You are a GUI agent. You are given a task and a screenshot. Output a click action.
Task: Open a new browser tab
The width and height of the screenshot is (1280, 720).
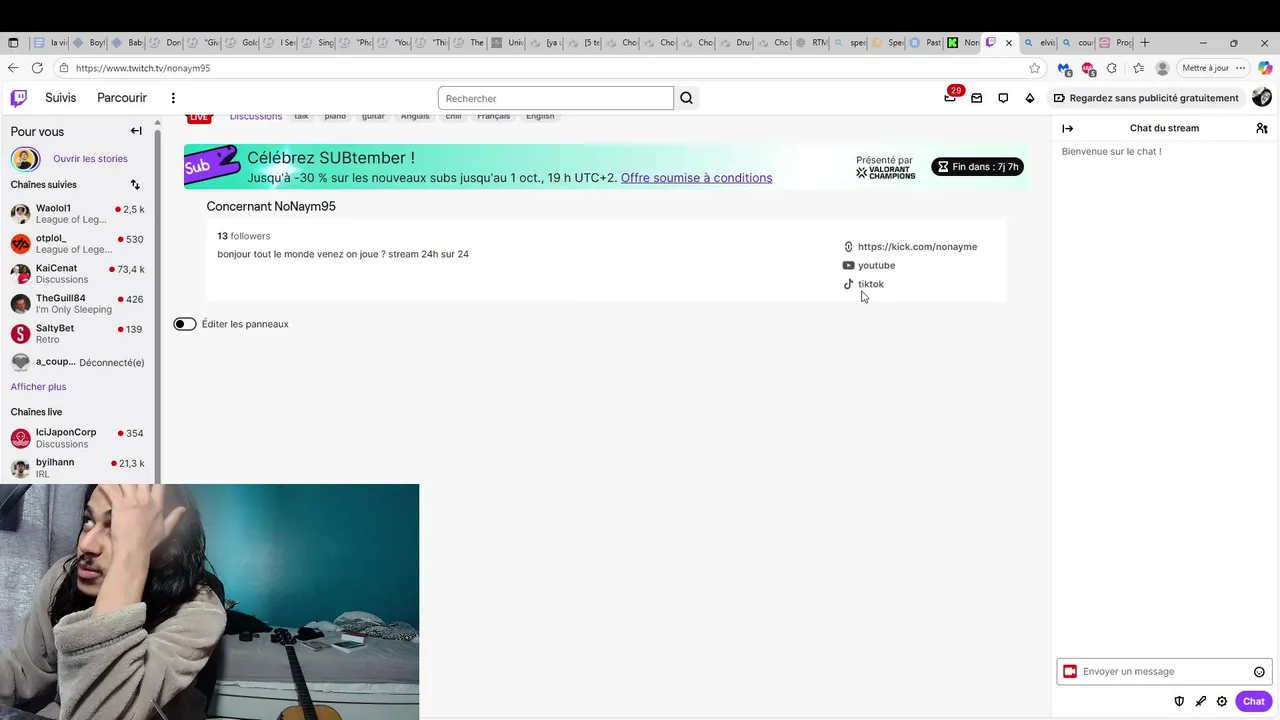(x=1145, y=43)
